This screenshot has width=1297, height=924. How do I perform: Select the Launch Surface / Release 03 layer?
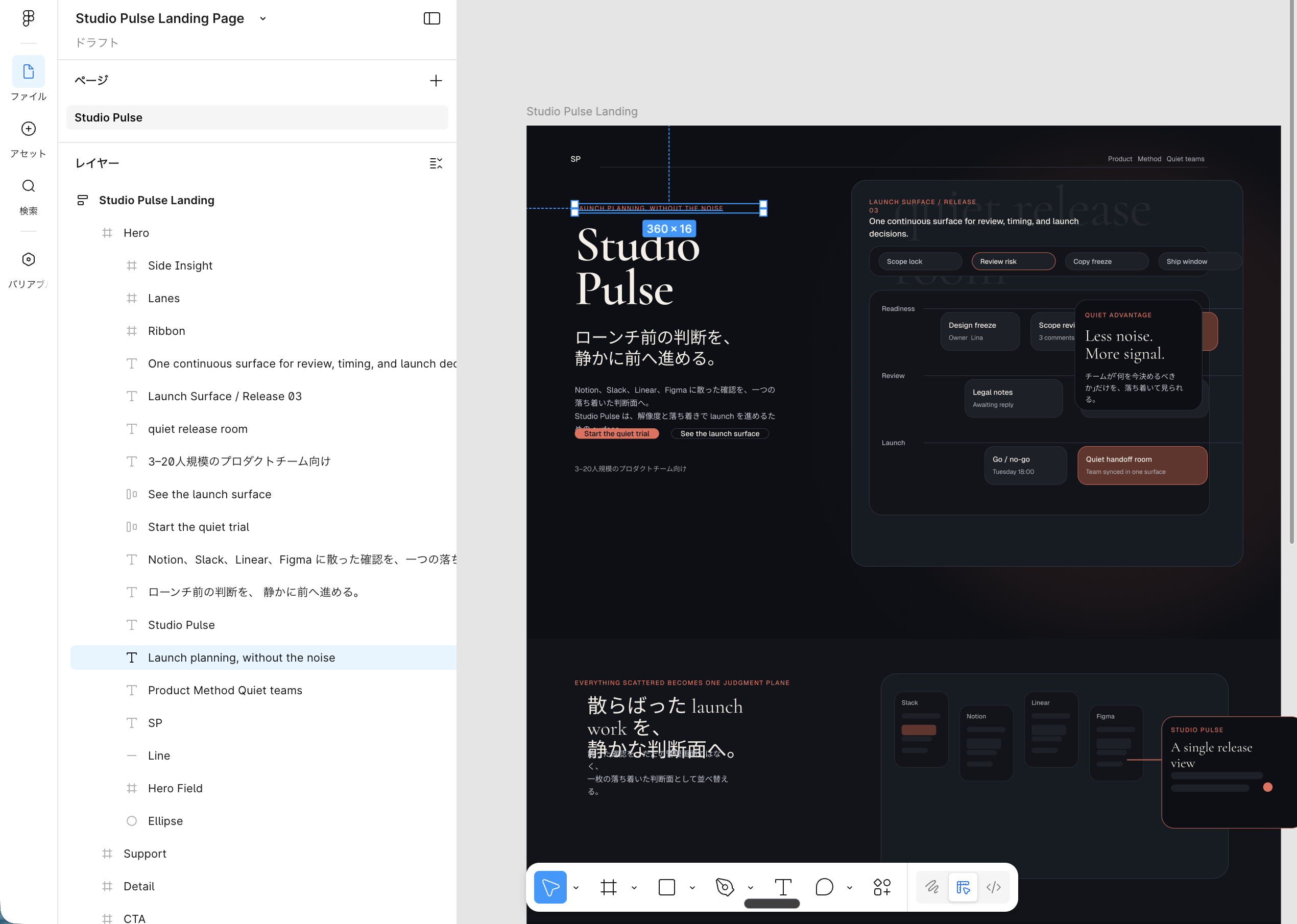pos(263,396)
